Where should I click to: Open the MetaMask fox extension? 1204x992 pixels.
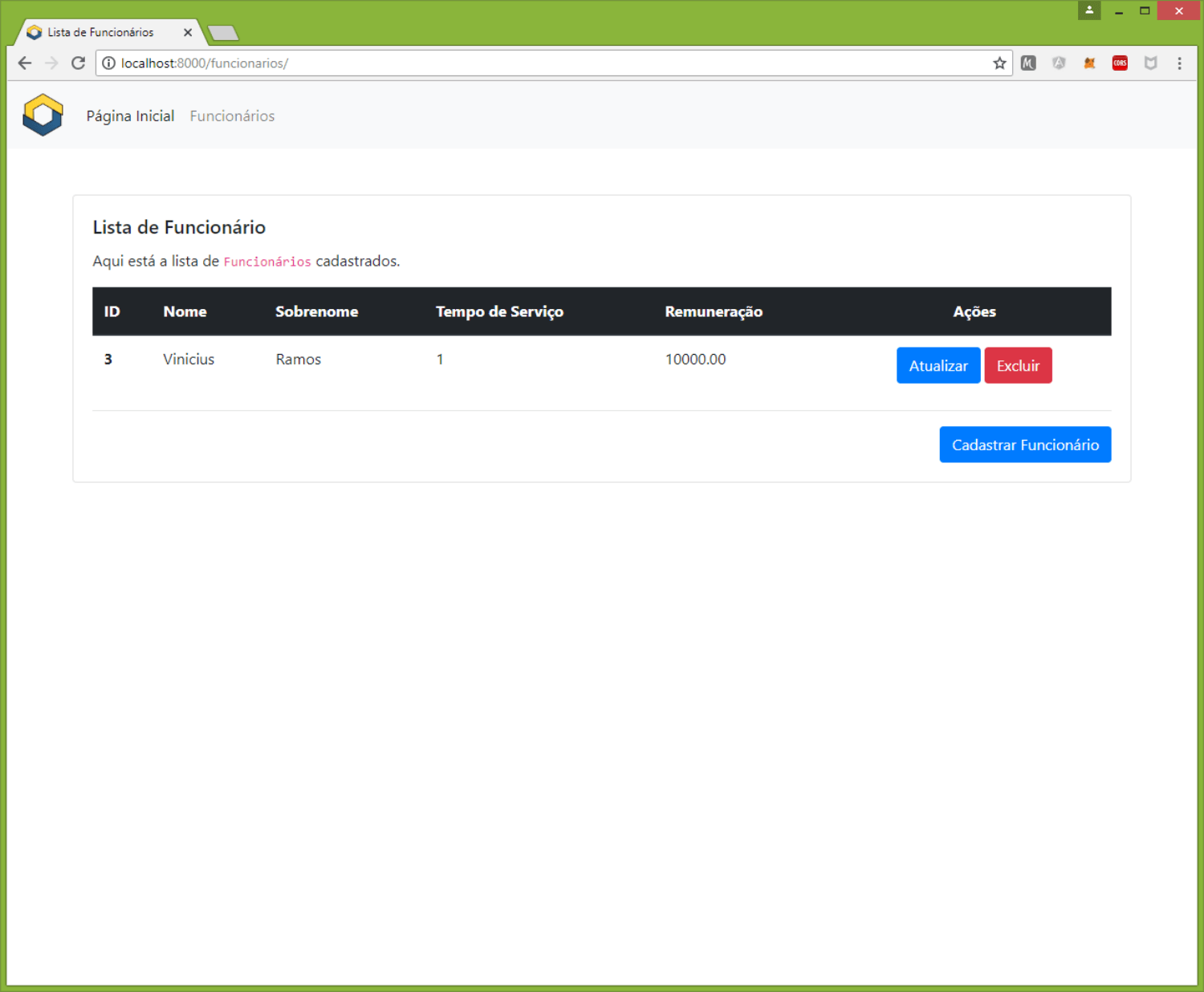pyautogui.click(x=1089, y=63)
